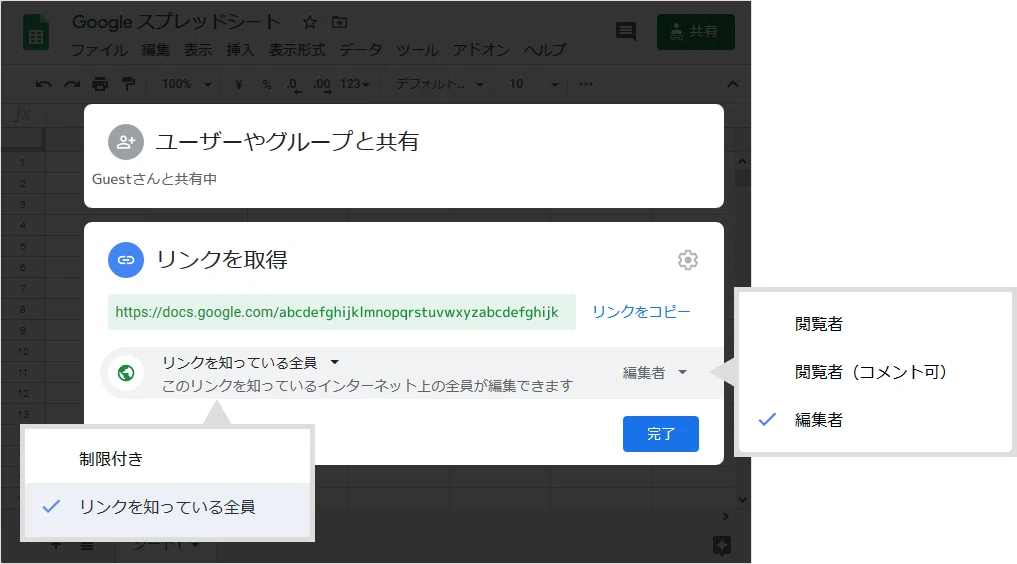
Task: Open the アドオン menu
Action: tap(481, 50)
